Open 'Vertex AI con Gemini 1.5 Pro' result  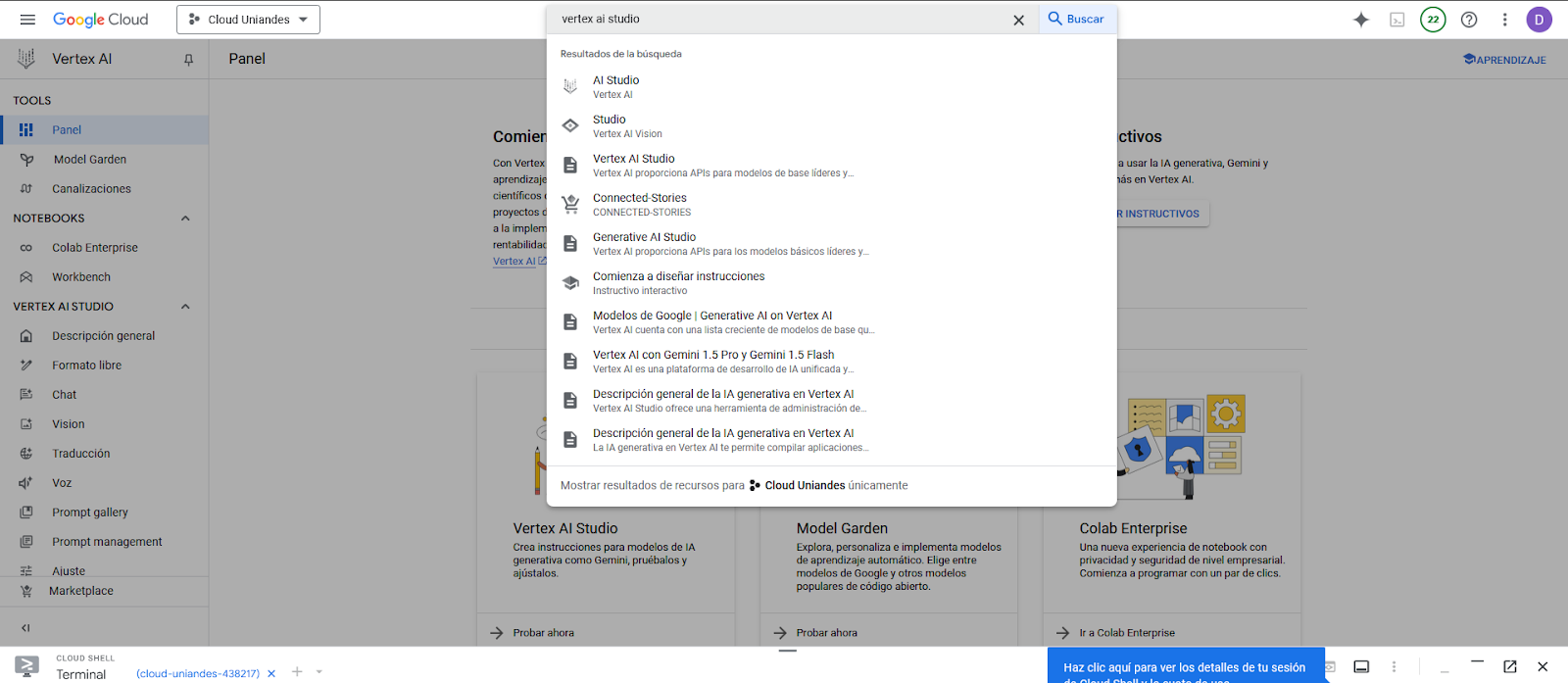831,361
